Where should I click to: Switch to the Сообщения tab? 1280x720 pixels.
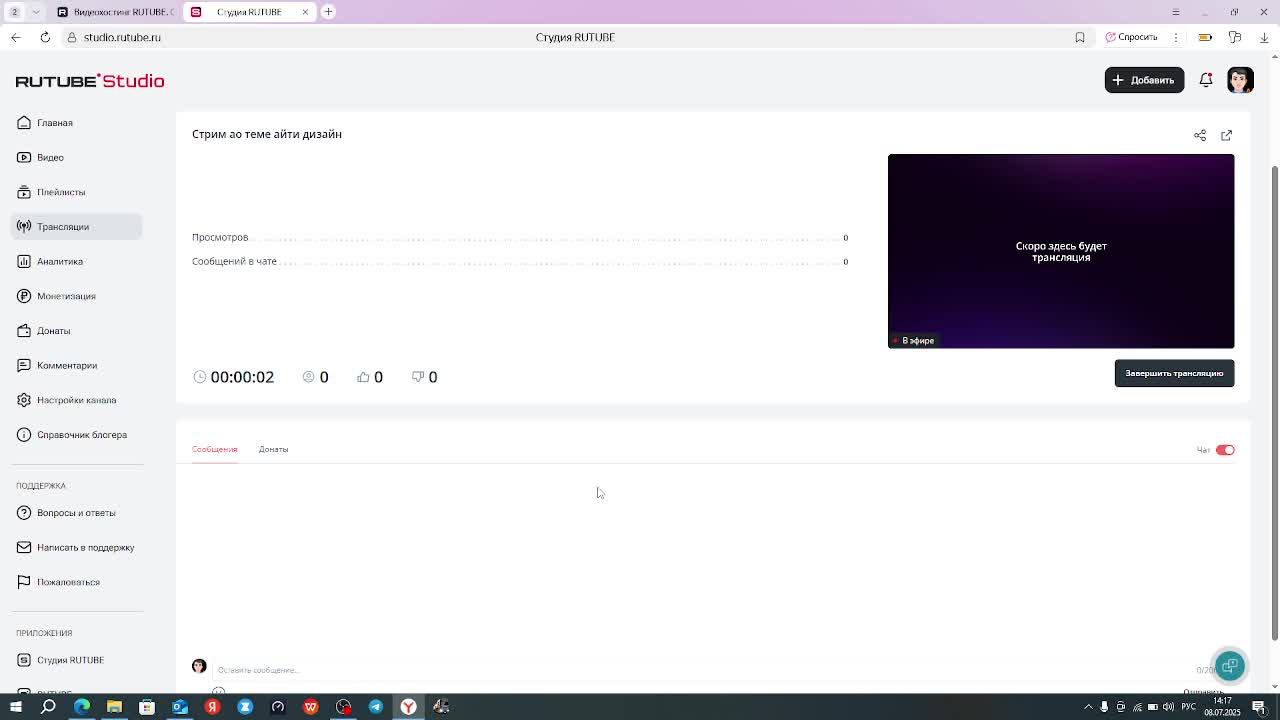(214, 449)
